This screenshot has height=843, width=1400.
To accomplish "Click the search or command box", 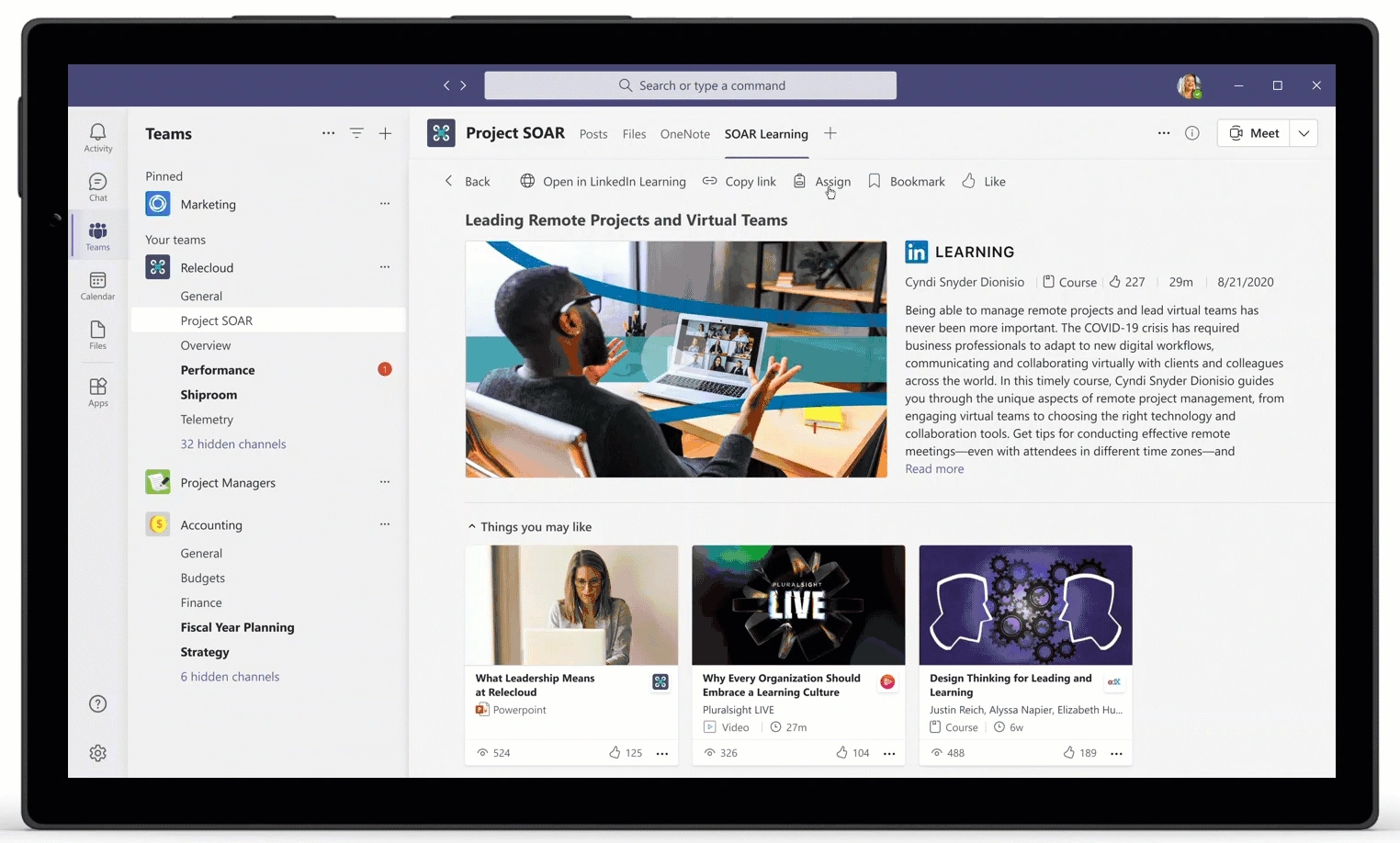I will (691, 85).
